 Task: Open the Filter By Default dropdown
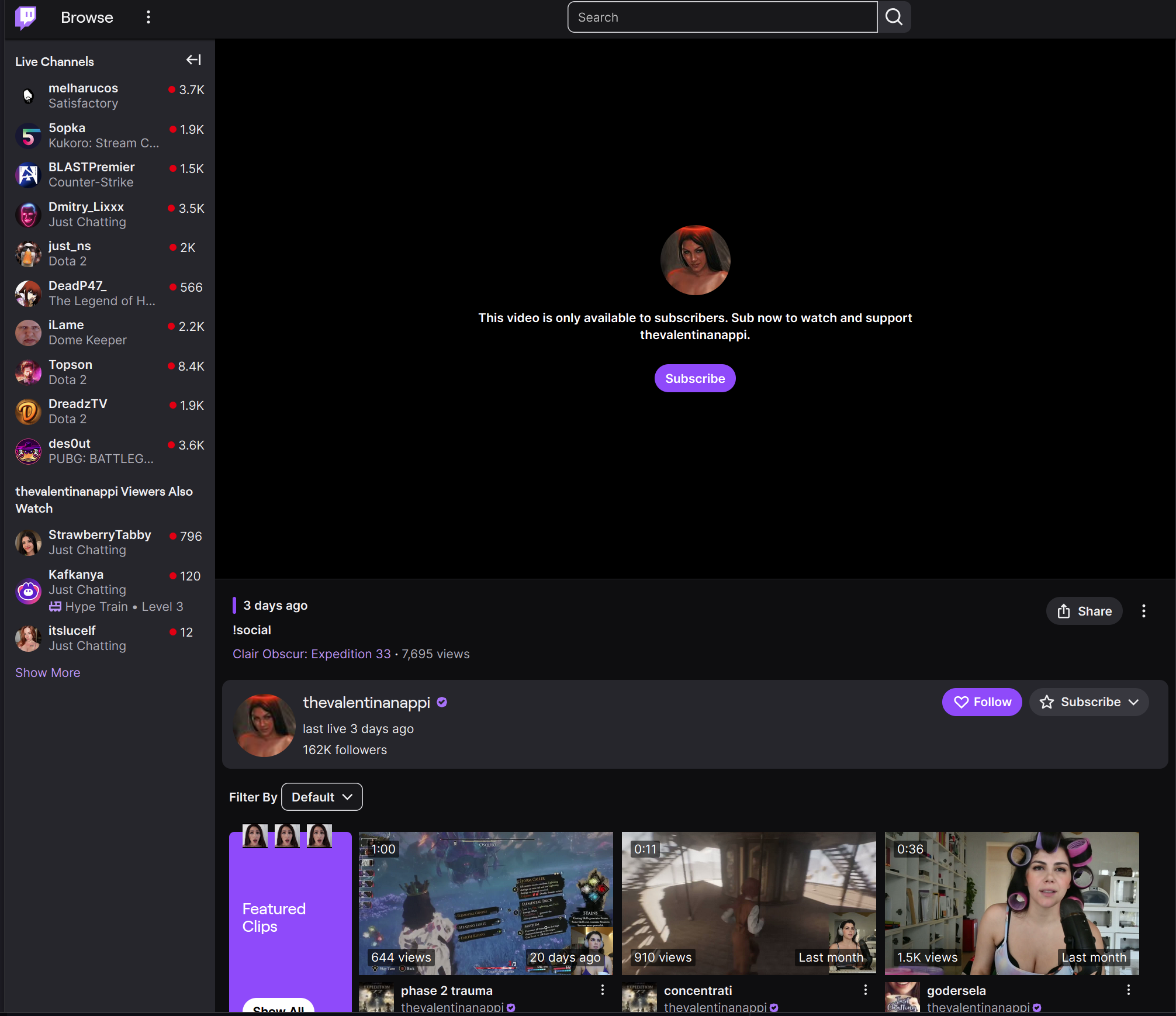click(x=321, y=797)
